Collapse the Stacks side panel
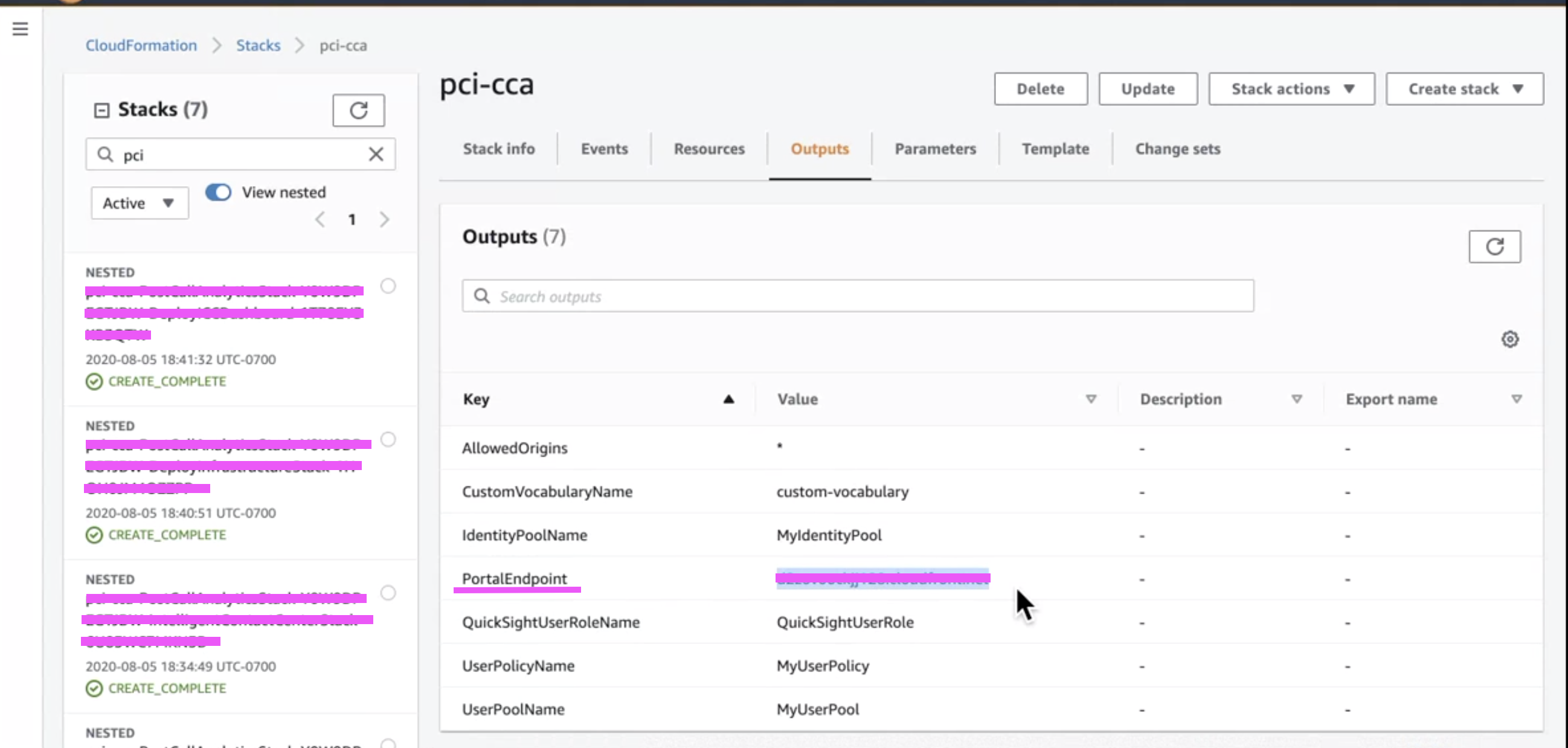1568x748 pixels. [x=101, y=110]
